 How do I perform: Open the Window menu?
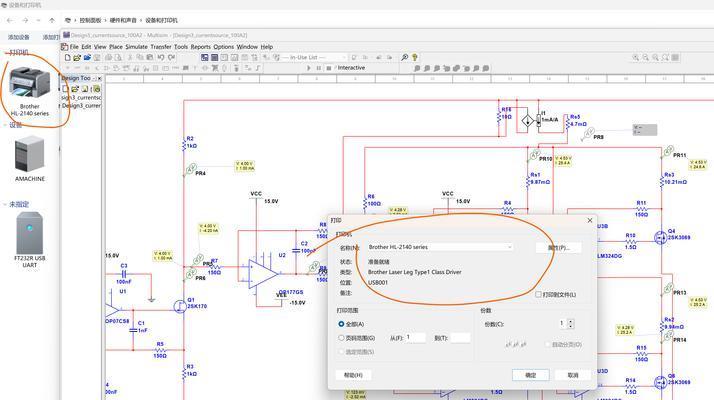coord(247,46)
